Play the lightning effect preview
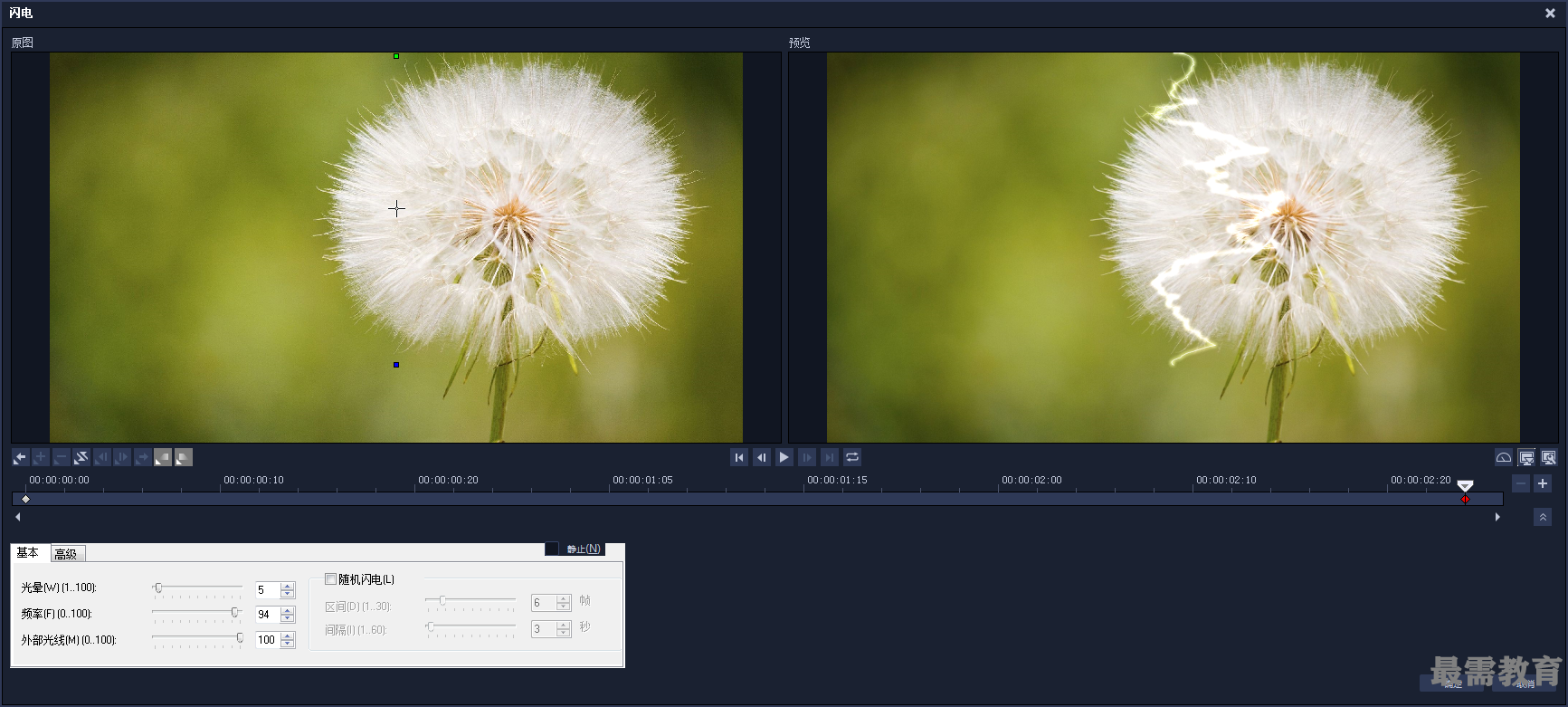Screen dimensions: 1568x707 click(x=784, y=457)
